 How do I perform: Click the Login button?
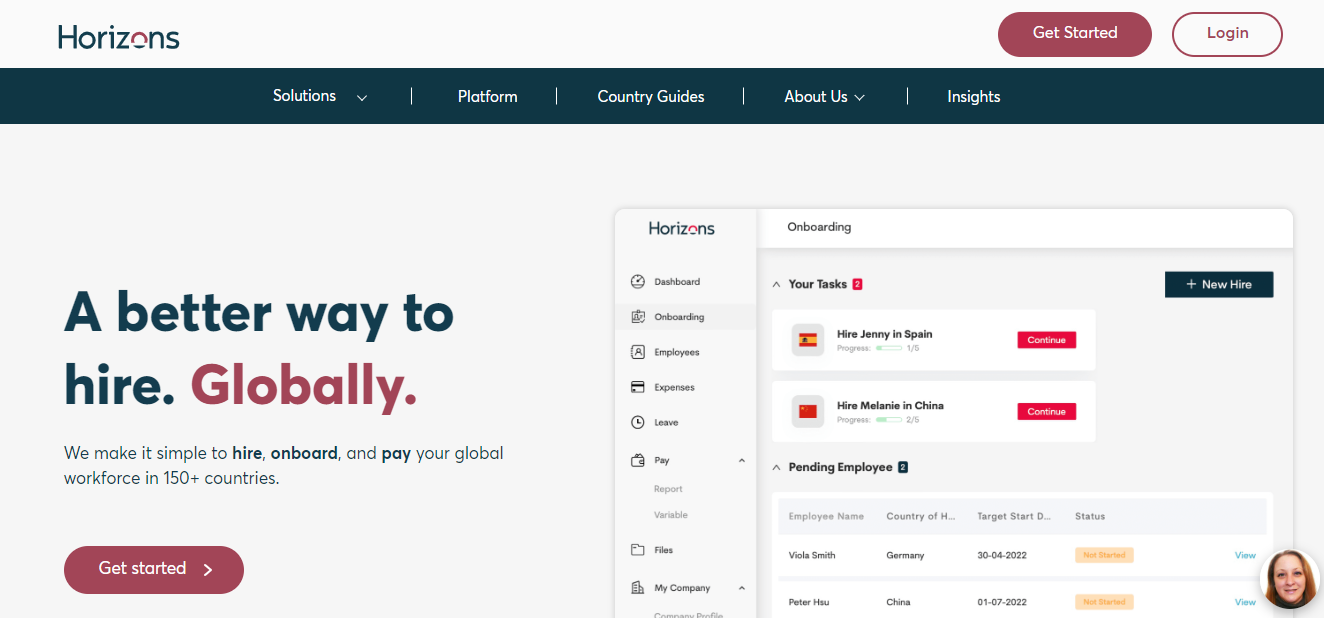(1227, 34)
